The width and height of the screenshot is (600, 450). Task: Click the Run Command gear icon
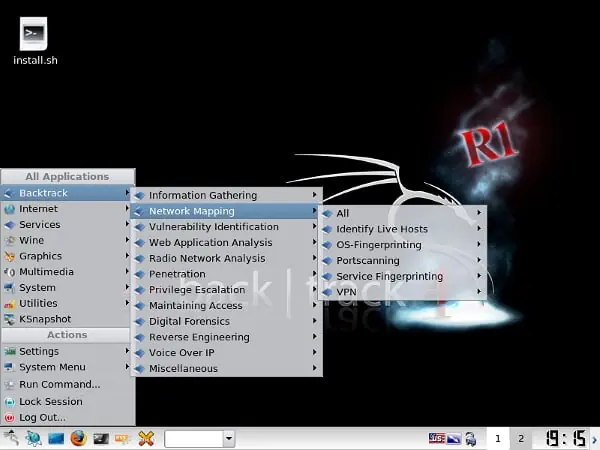pos(10,385)
